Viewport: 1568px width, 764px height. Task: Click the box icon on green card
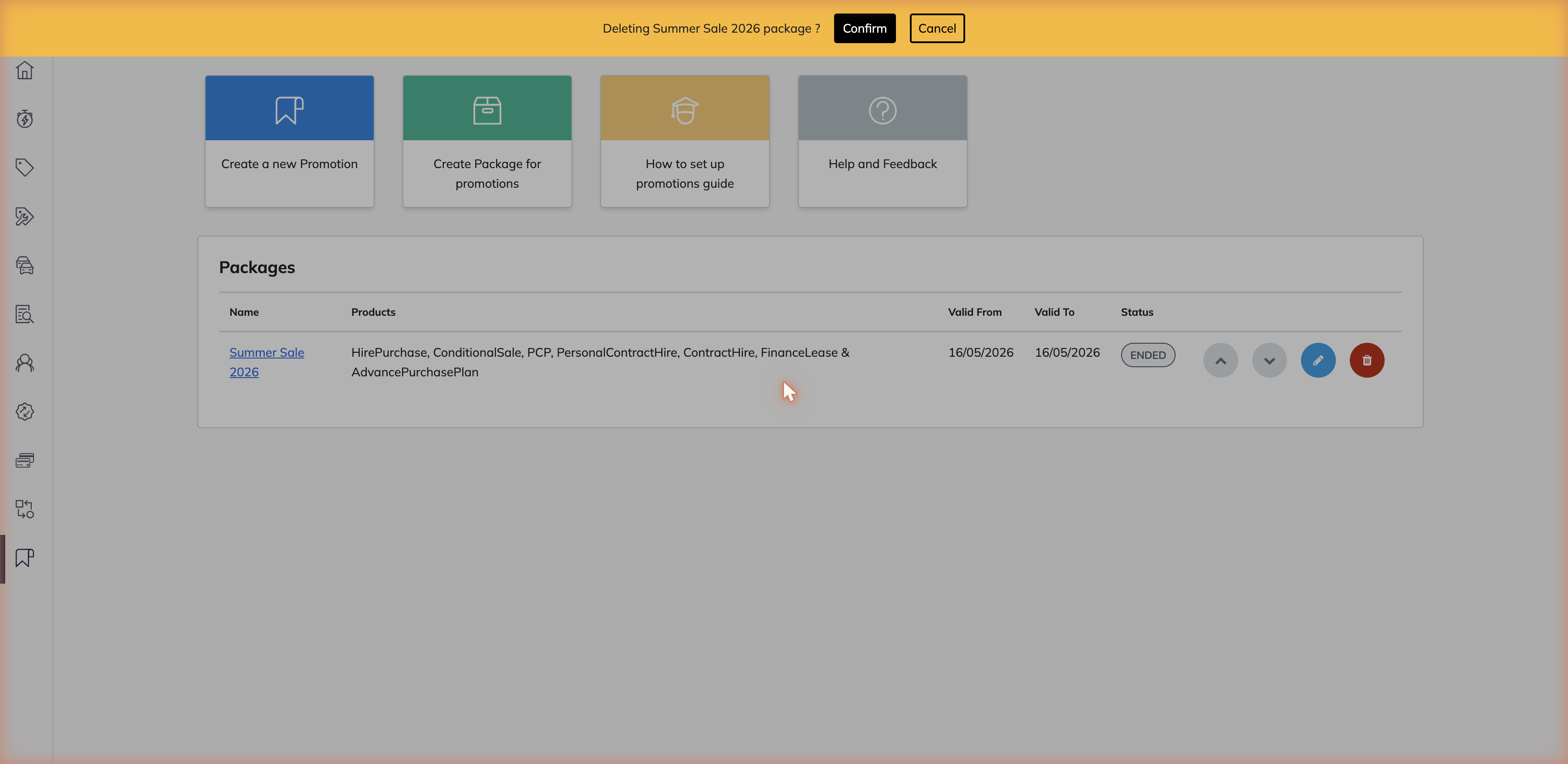(487, 110)
